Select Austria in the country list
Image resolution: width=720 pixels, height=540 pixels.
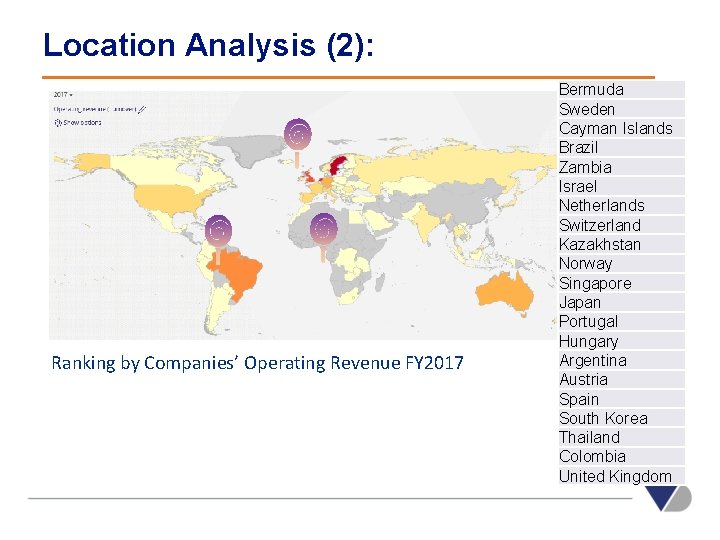click(622, 380)
